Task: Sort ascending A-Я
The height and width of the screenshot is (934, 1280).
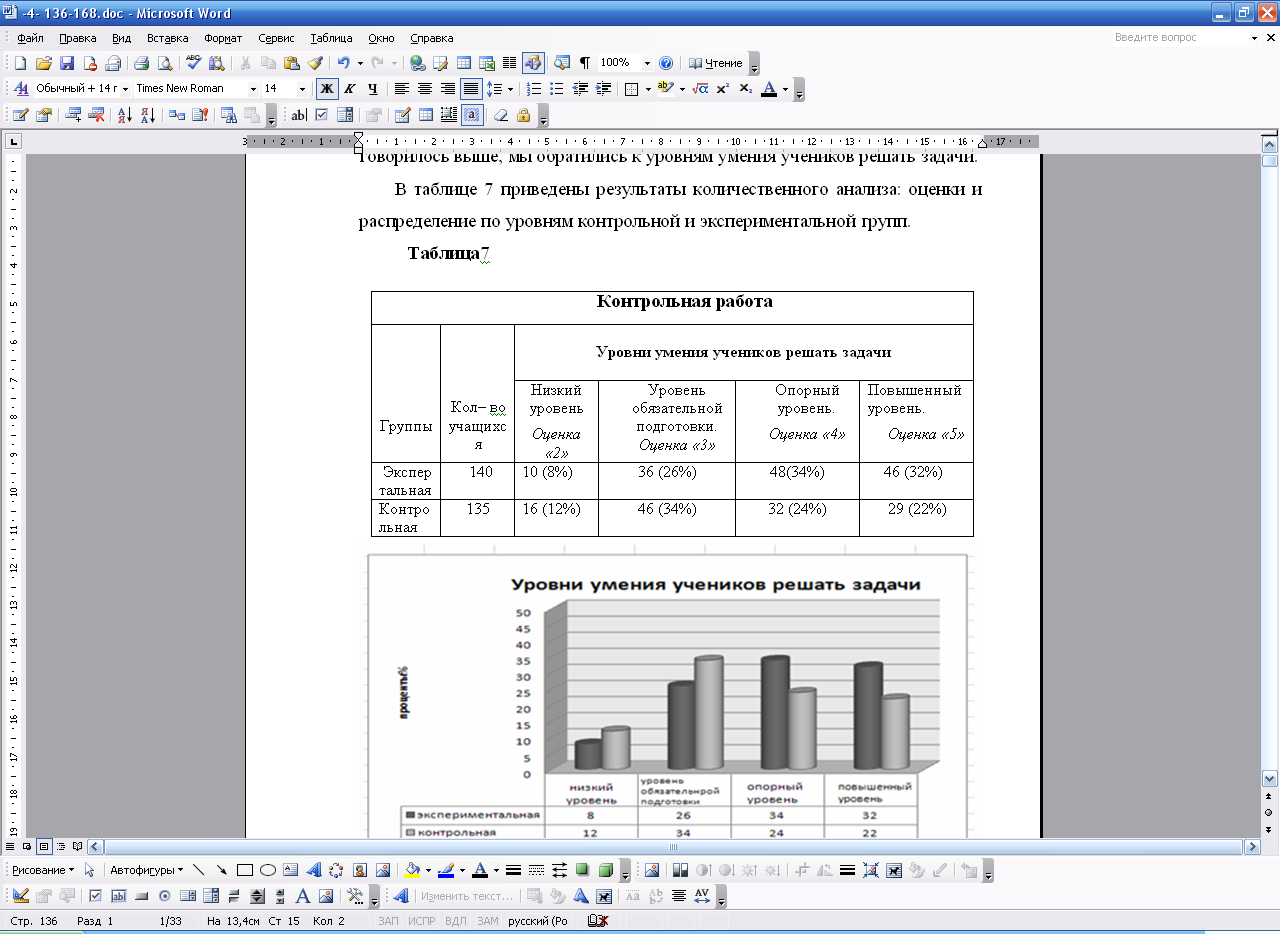Action: [125, 115]
